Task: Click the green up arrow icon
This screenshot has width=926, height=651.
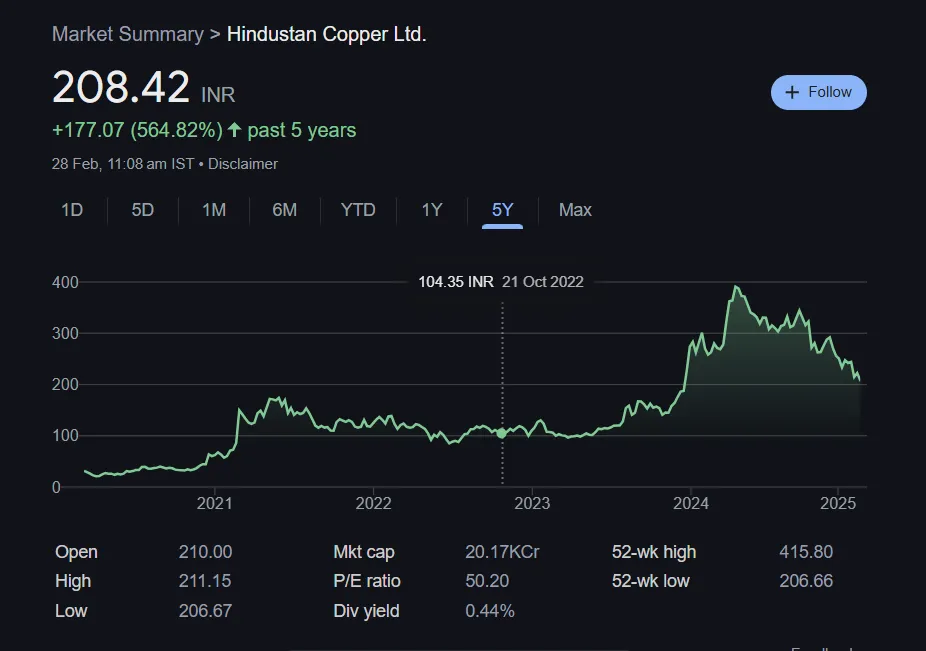Action: (234, 129)
